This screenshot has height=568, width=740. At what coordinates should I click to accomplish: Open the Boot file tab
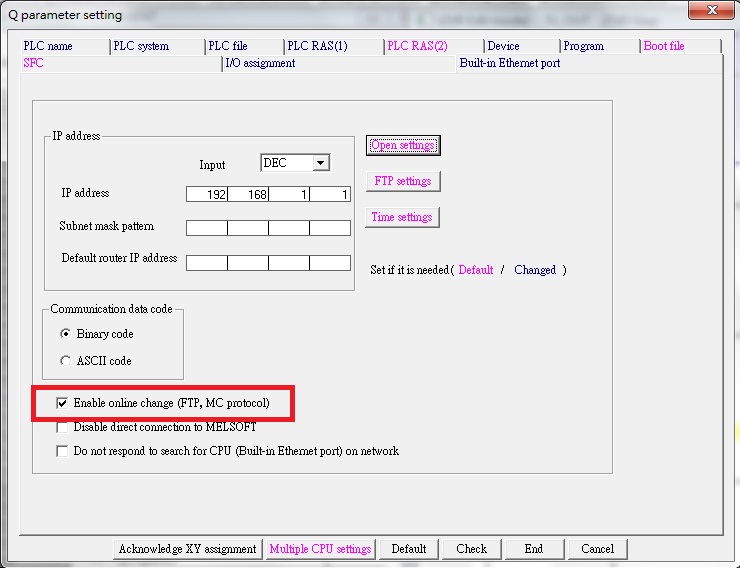678,46
